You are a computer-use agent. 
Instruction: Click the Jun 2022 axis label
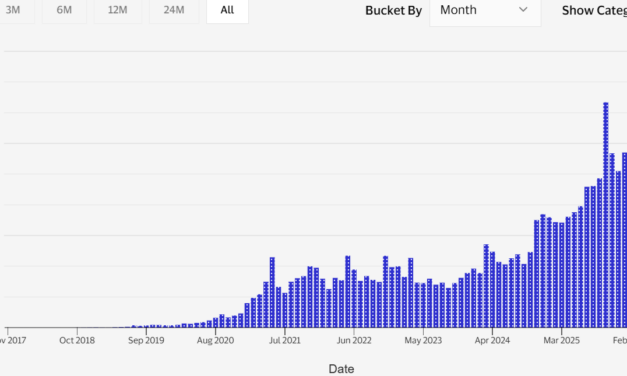354,340
